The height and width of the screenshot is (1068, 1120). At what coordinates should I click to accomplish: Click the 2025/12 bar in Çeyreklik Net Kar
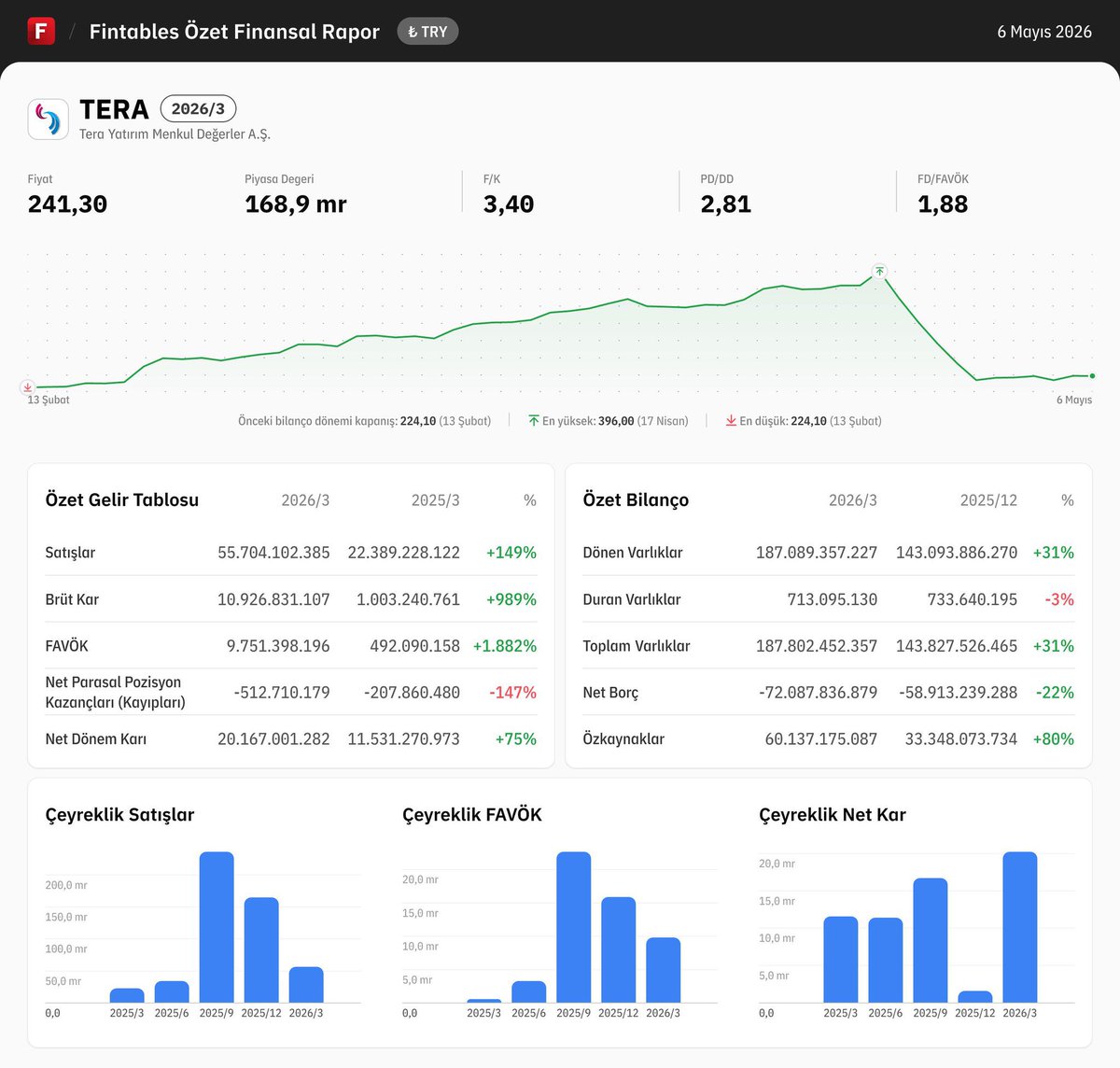(x=975, y=997)
